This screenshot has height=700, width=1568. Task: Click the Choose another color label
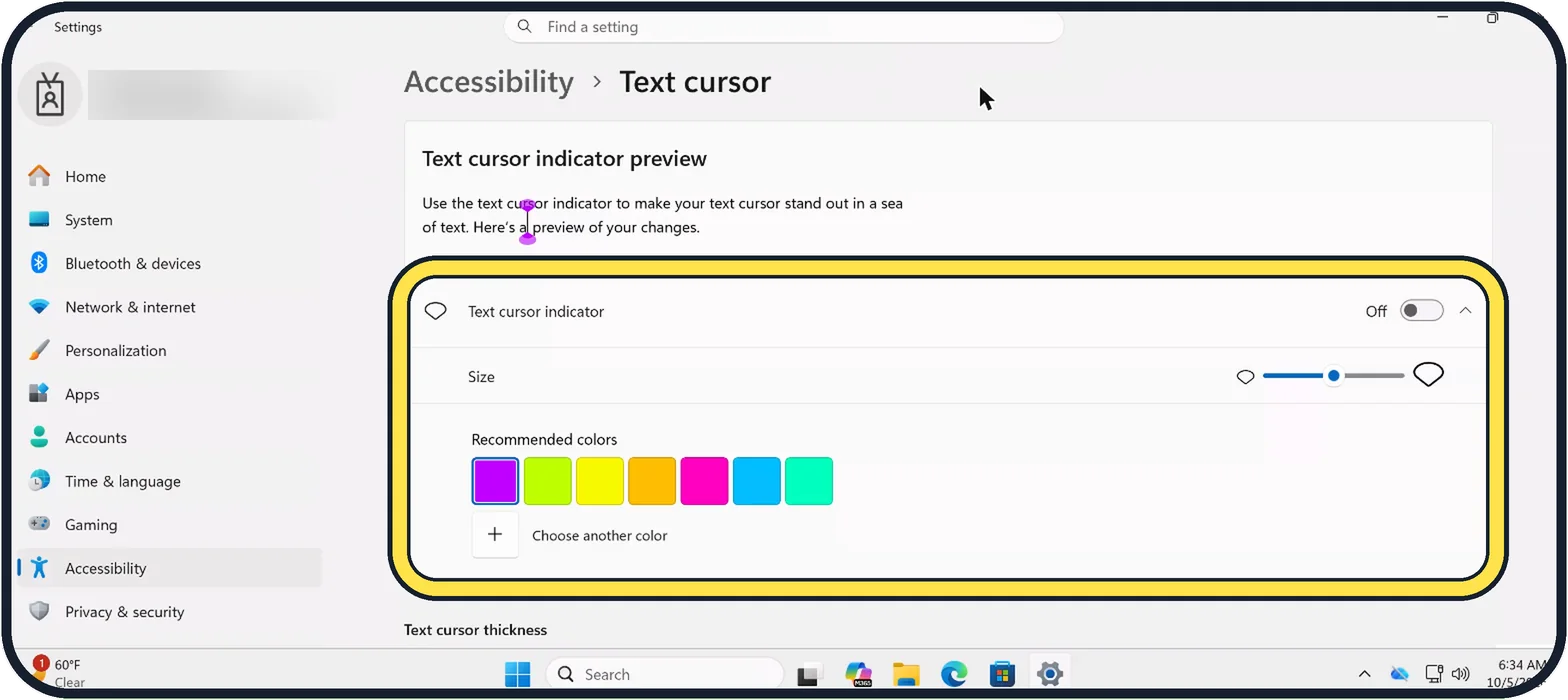pyautogui.click(x=599, y=536)
